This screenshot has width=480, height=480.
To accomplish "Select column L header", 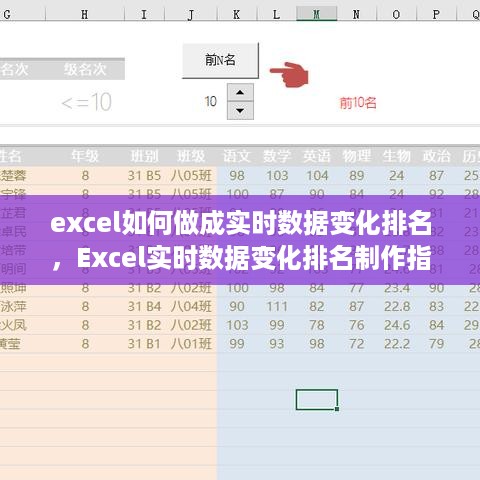I will click(276, 14).
